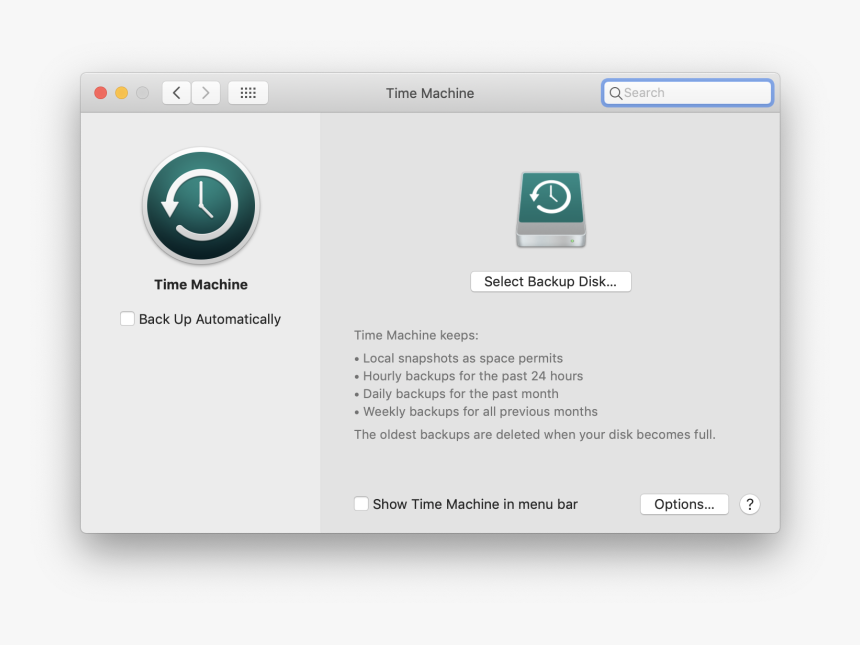Image resolution: width=860 pixels, height=645 pixels.
Task: Go back using the left chevron
Action: [177, 93]
